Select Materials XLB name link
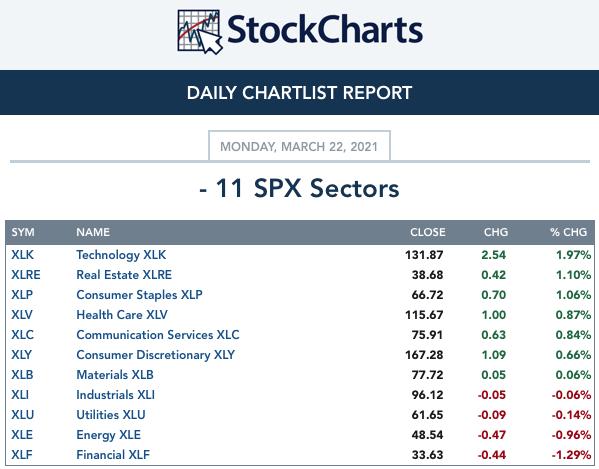The height and width of the screenshot is (469, 599). pos(115,375)
